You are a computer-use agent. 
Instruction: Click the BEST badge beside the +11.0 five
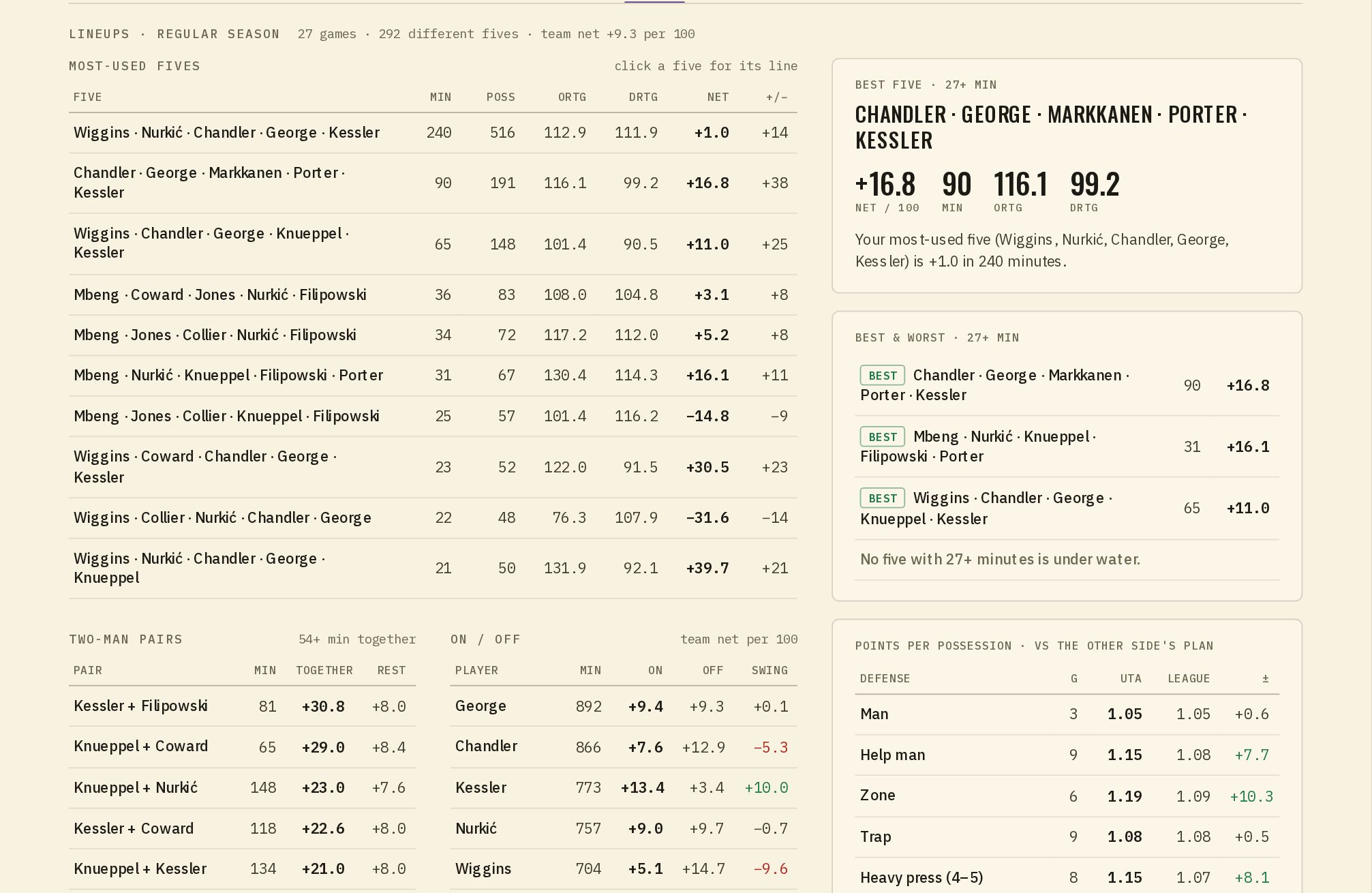click(x=883, y=498)
